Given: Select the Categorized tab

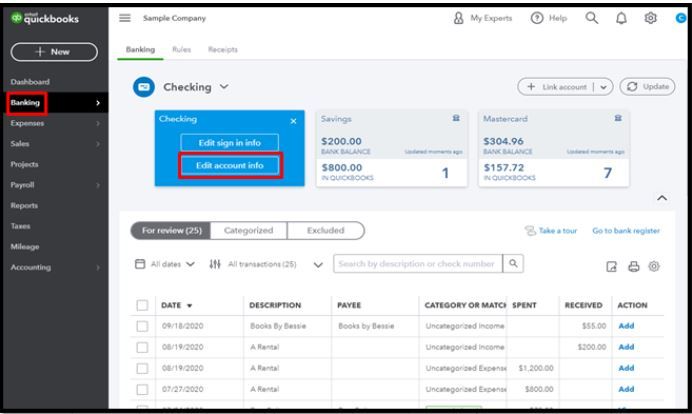Looking at the screenshot, I should point(248,230).
